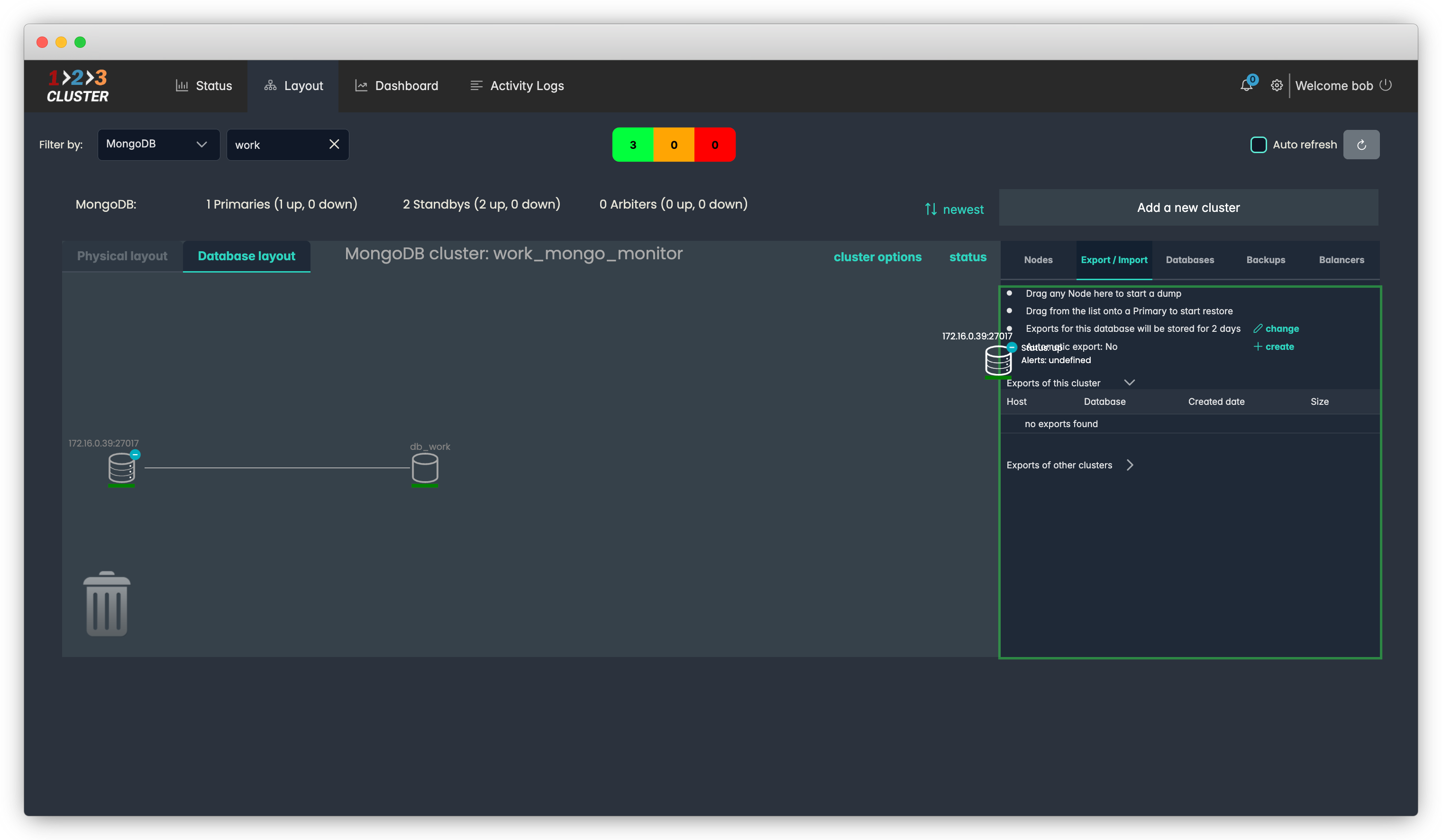Click the sort arrows beside newest
Viewport: 1442px width, 840px height.
931,210
